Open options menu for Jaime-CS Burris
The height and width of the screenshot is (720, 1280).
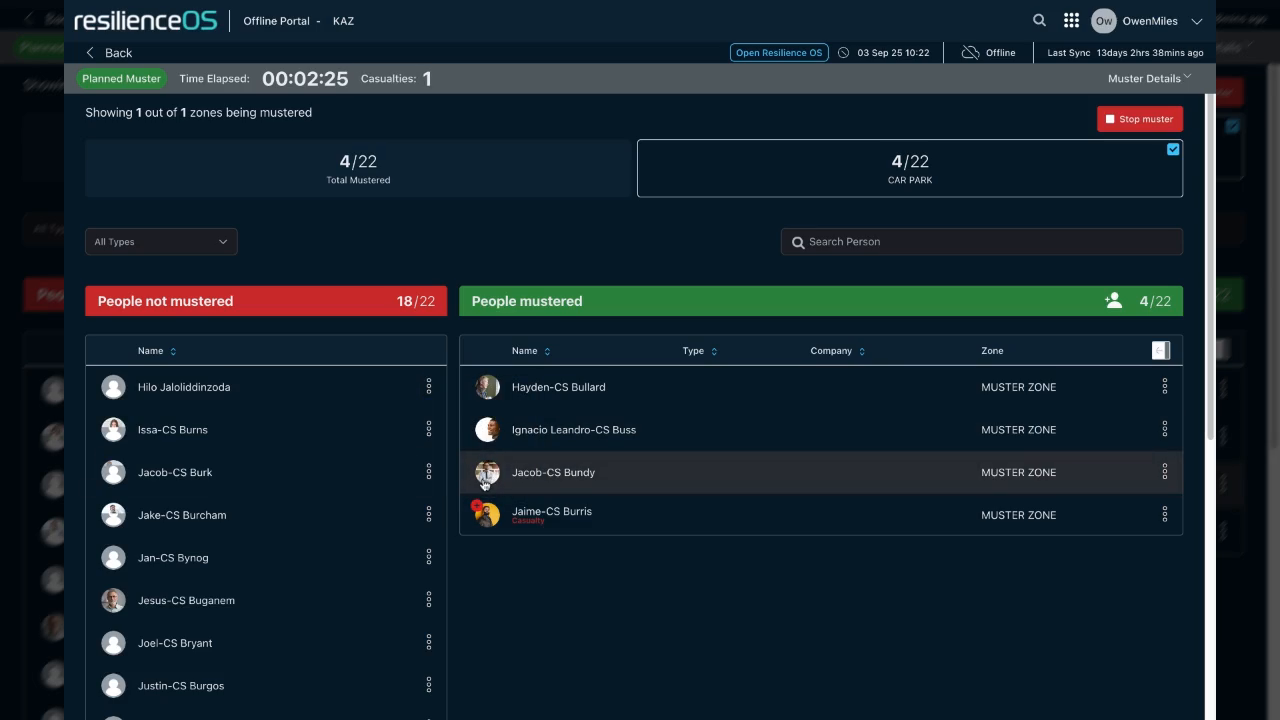[1165, 514]
